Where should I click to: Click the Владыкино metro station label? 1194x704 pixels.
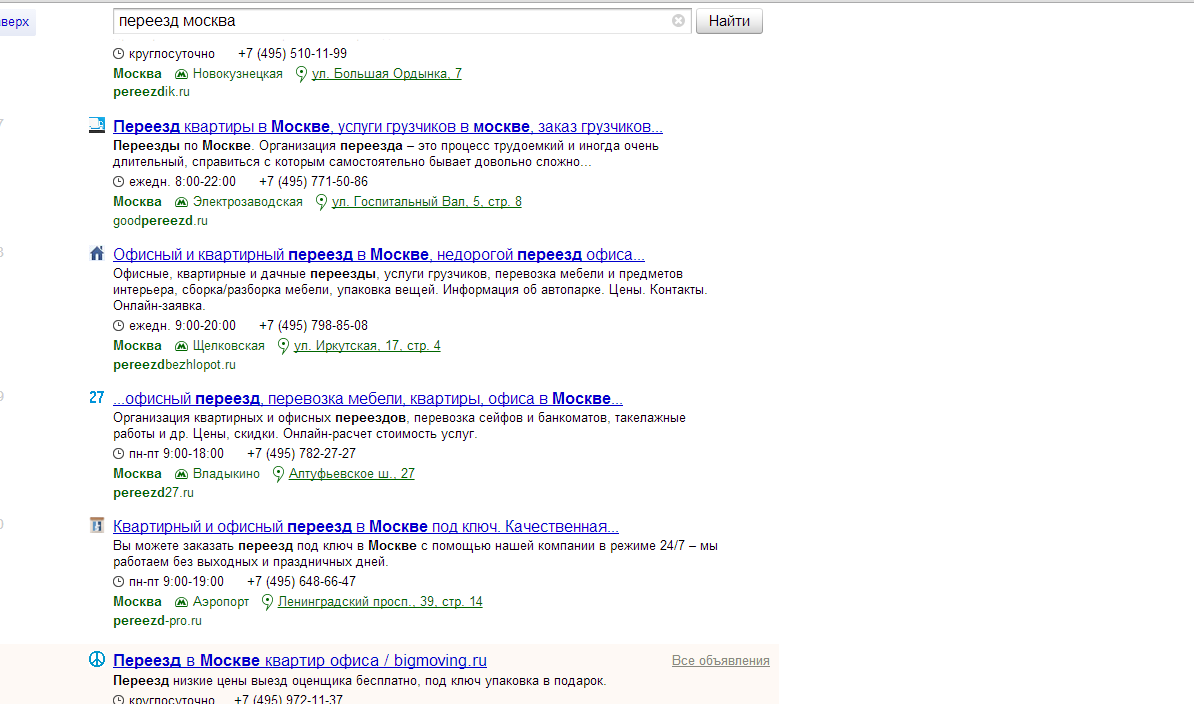(x=226, y=473)
